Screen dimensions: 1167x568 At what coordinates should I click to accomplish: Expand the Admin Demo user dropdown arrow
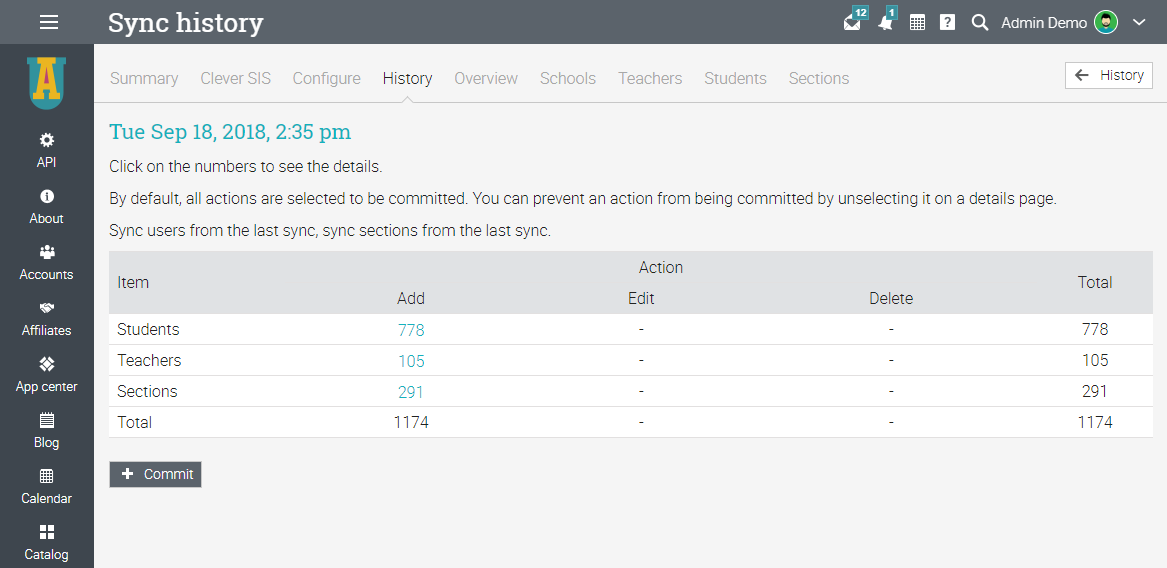[1138, 22]
